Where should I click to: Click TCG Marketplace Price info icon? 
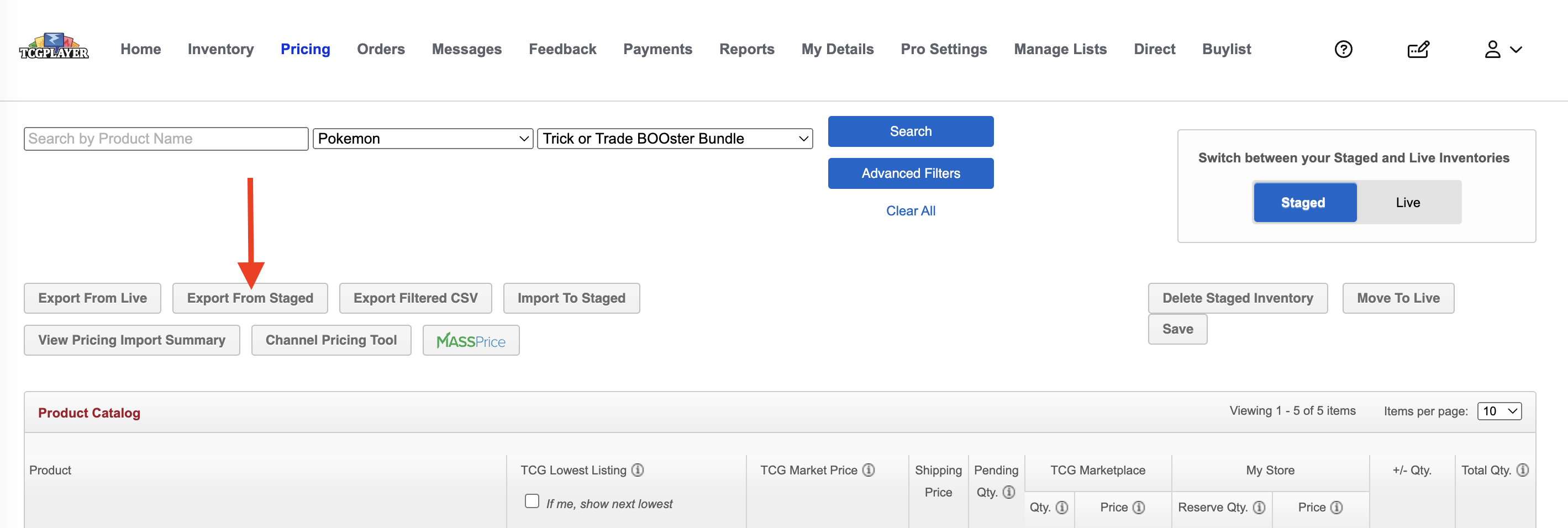[1138, 506]
